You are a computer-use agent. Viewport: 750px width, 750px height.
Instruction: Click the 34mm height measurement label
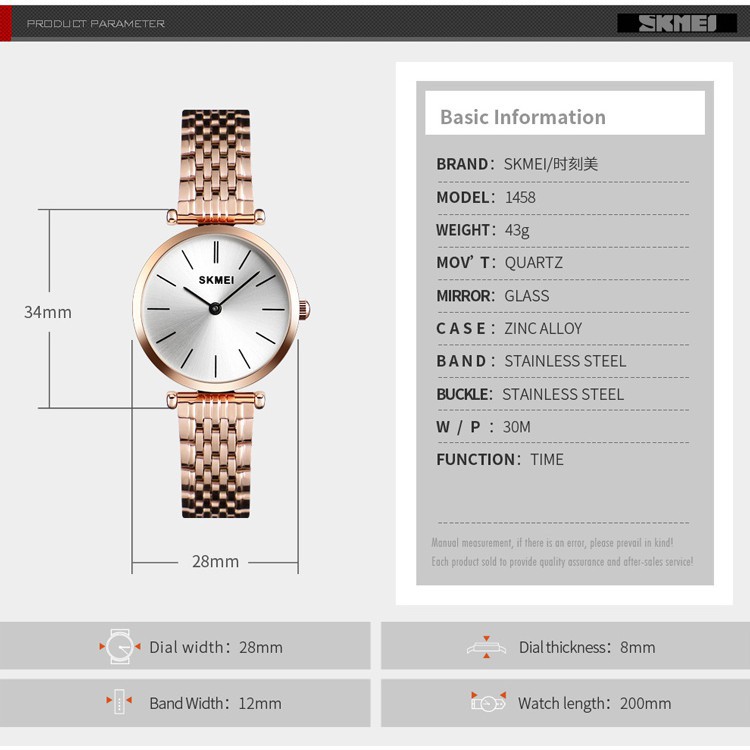(48, 312)
